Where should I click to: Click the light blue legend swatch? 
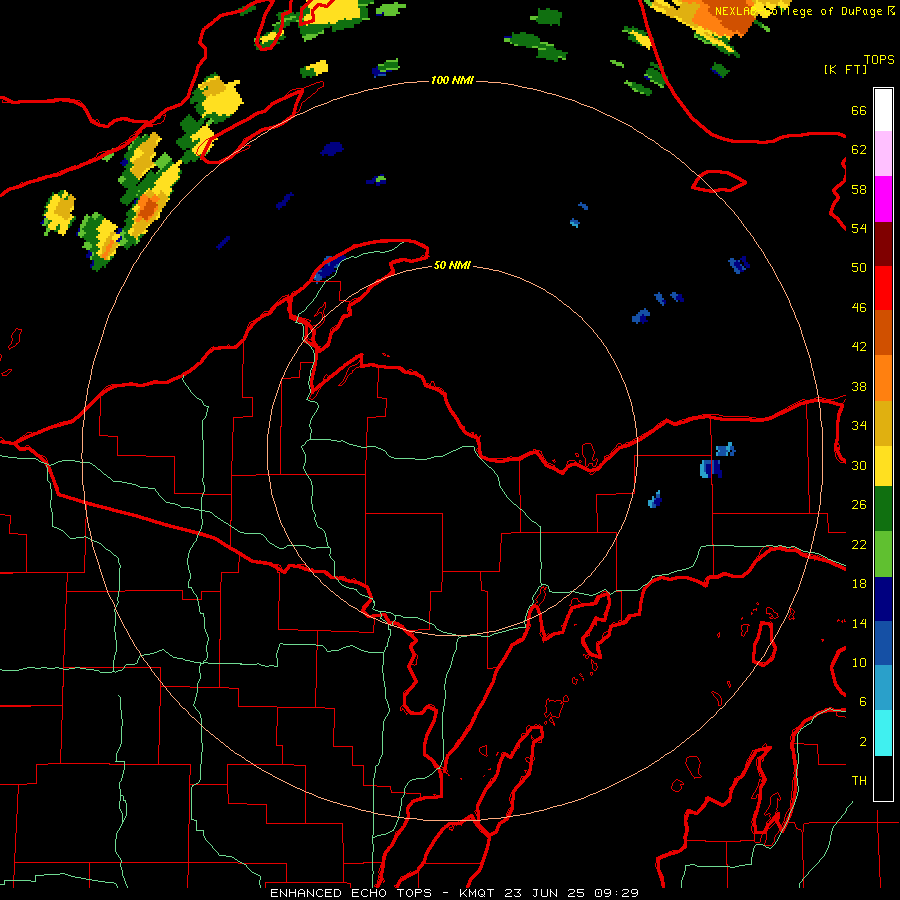click(883, 688)
